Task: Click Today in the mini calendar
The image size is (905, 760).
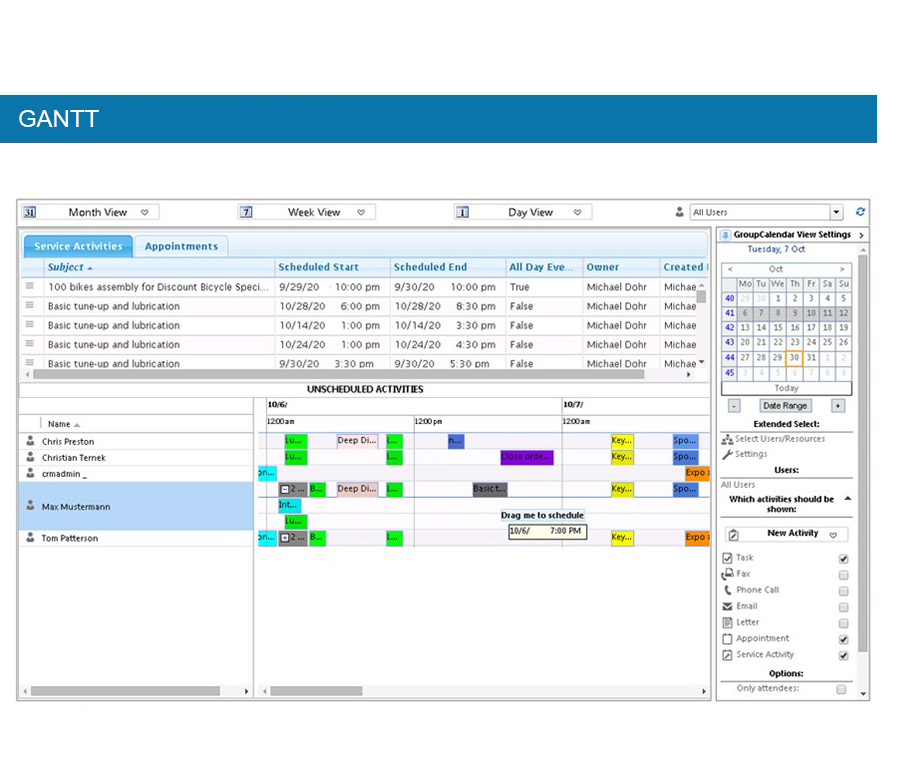Action: pyautogui.click(x=786, y=388)
